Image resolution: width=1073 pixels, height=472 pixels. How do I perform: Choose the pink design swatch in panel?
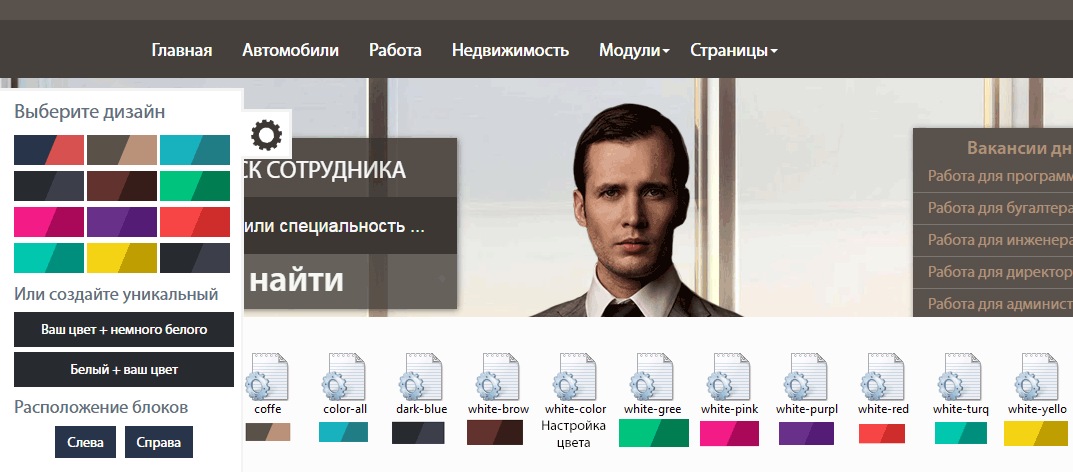click(49, 222)
